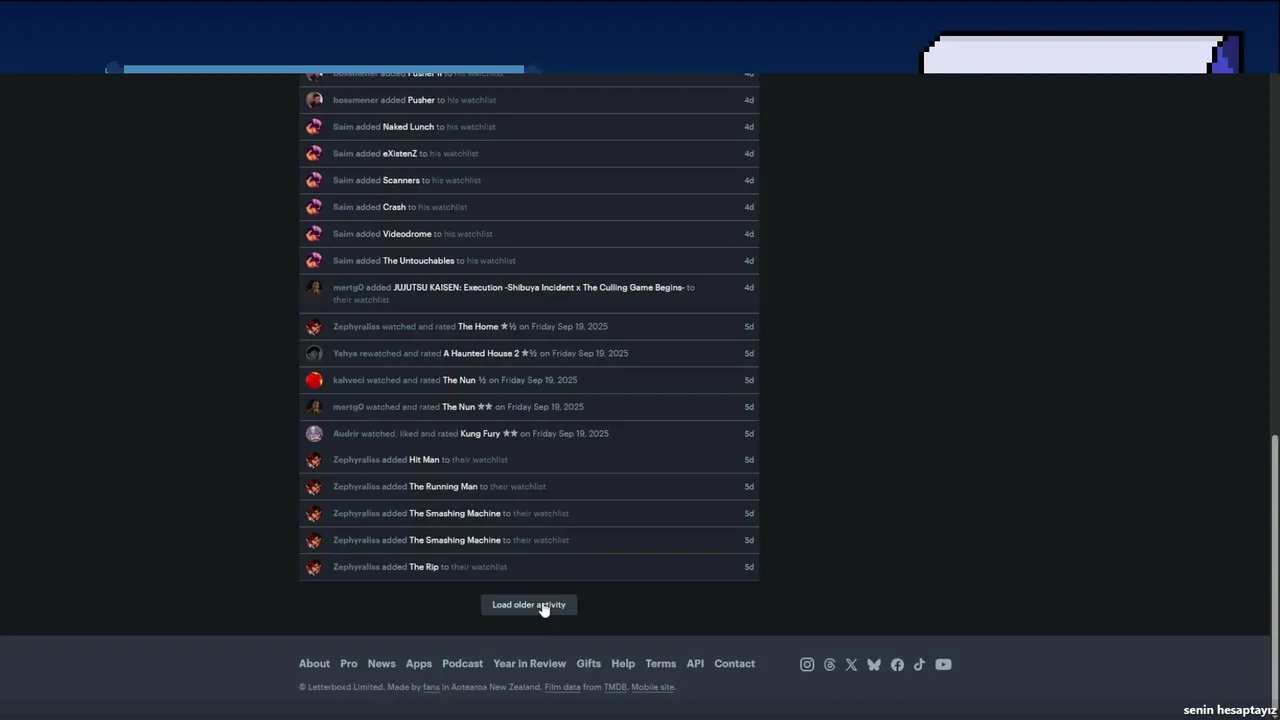1280x720 pixels.
Task: Click Zephyraliss avatar on Hit Man row
Action: pyautogui.click(x=314, y=460)
